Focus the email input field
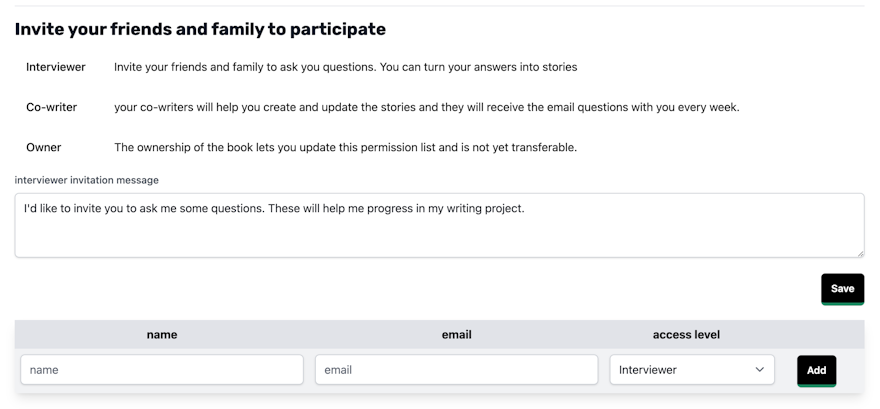The width and height of the screenshot is (880, 409). point(456,370)
